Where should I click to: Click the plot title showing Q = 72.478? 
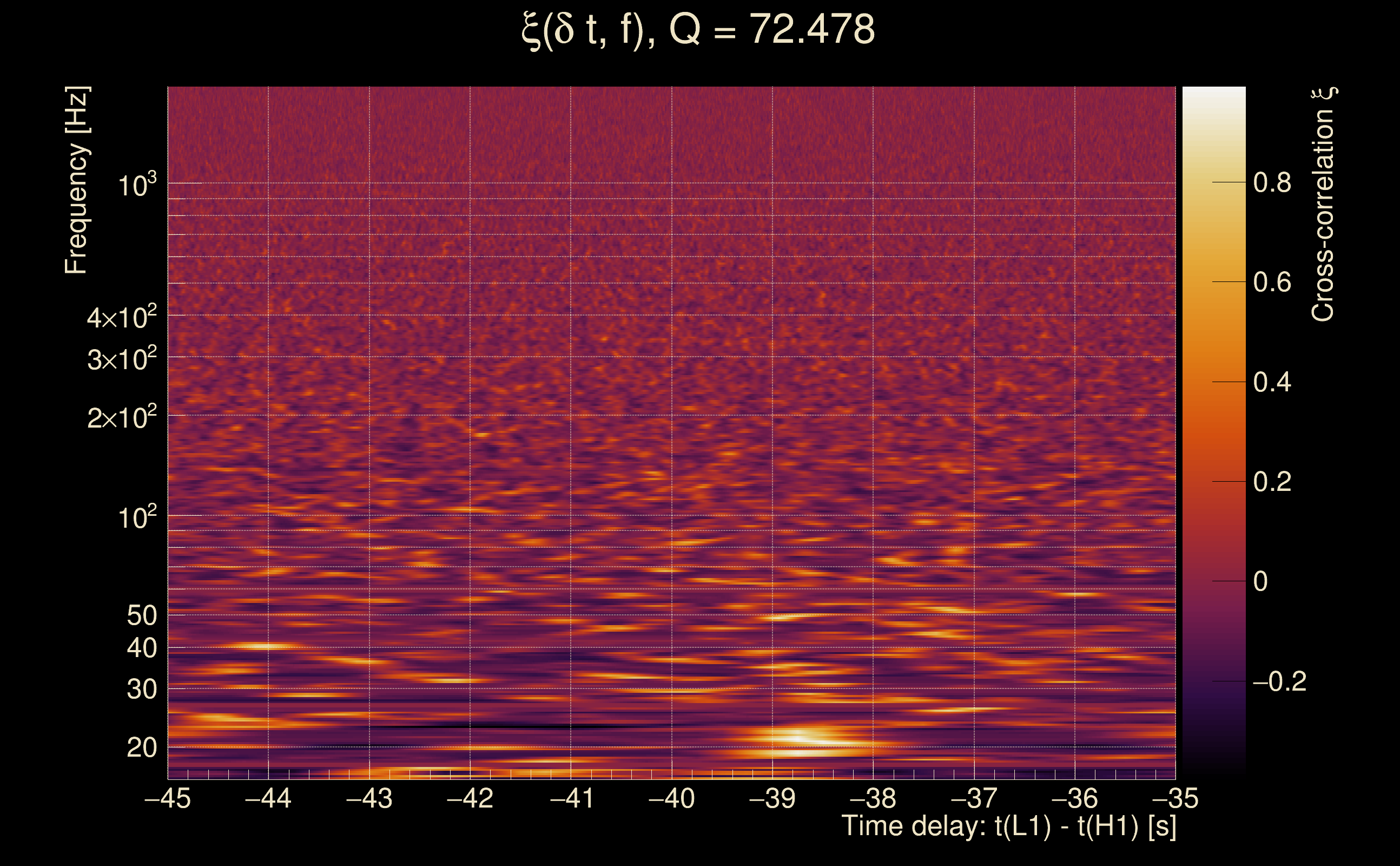tap(698, 30)
